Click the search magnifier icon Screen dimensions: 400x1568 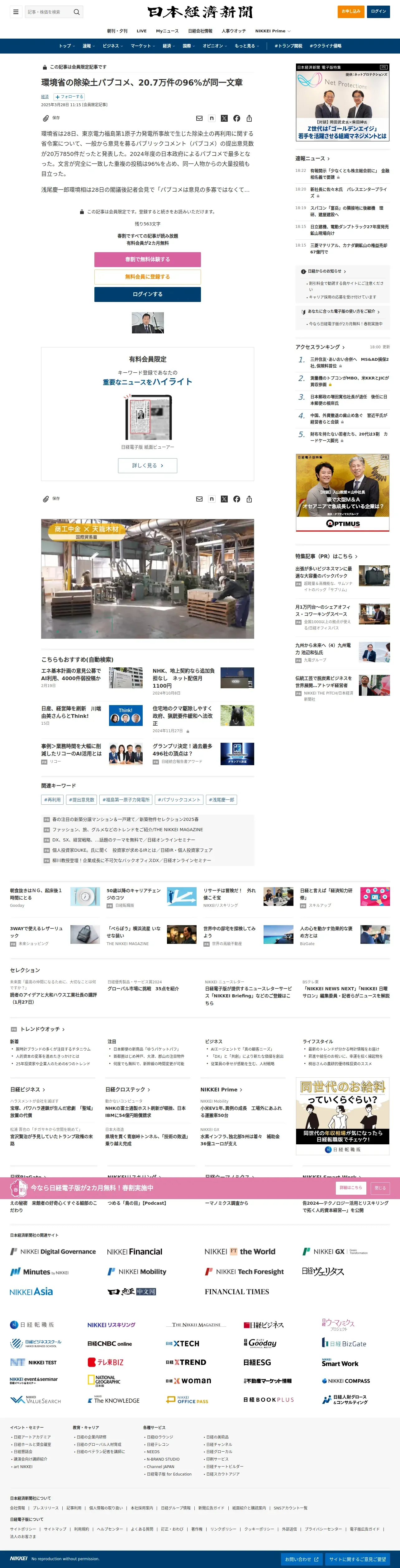click(x=77, y=12)
